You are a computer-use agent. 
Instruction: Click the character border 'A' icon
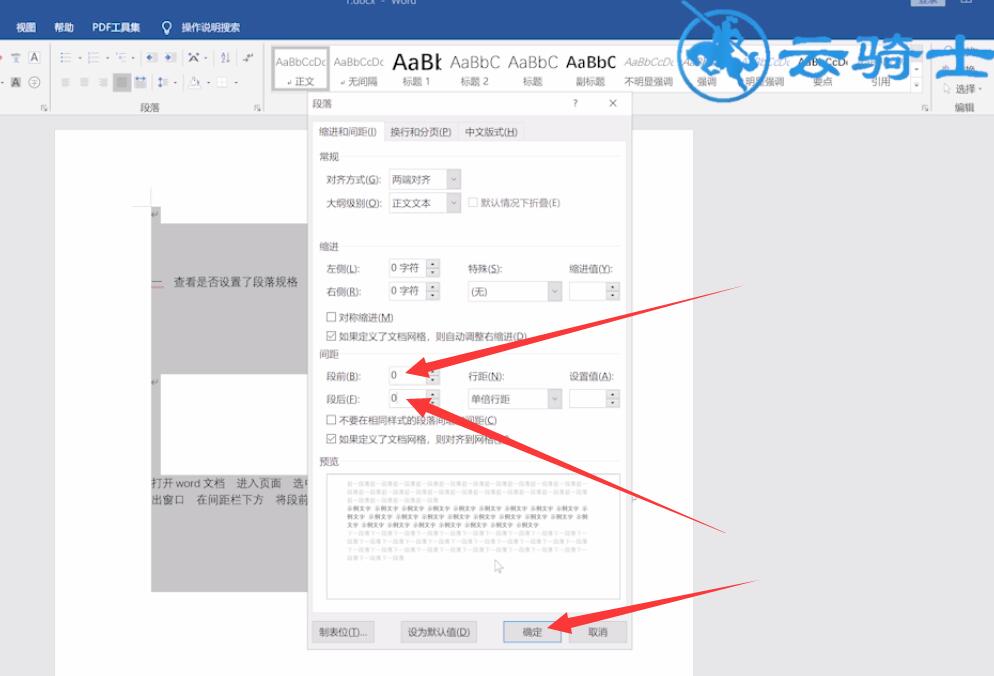coord(34,58)
